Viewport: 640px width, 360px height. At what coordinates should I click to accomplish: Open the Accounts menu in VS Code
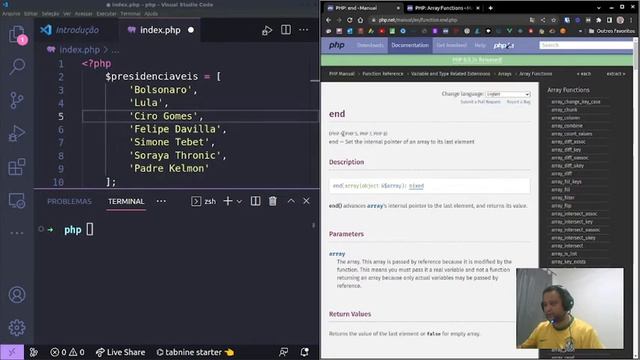(x=17, y=295)
